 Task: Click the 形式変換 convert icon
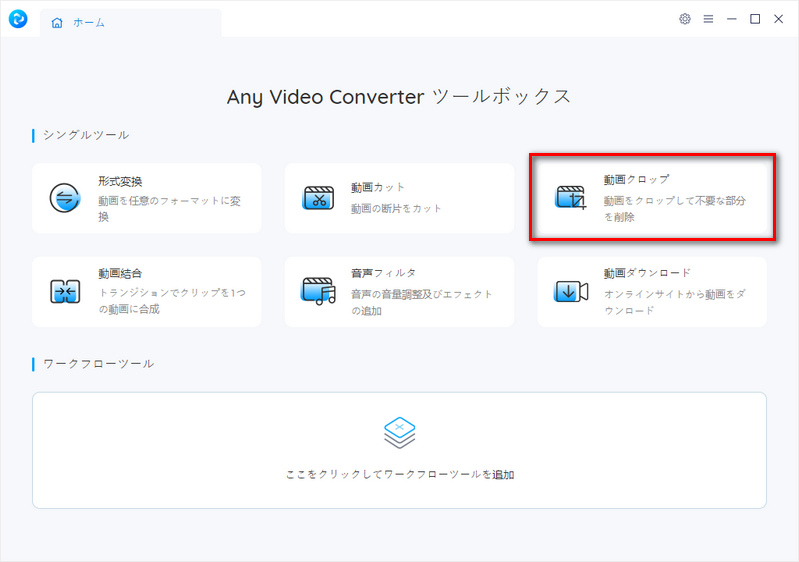click(x=65, y=198)
